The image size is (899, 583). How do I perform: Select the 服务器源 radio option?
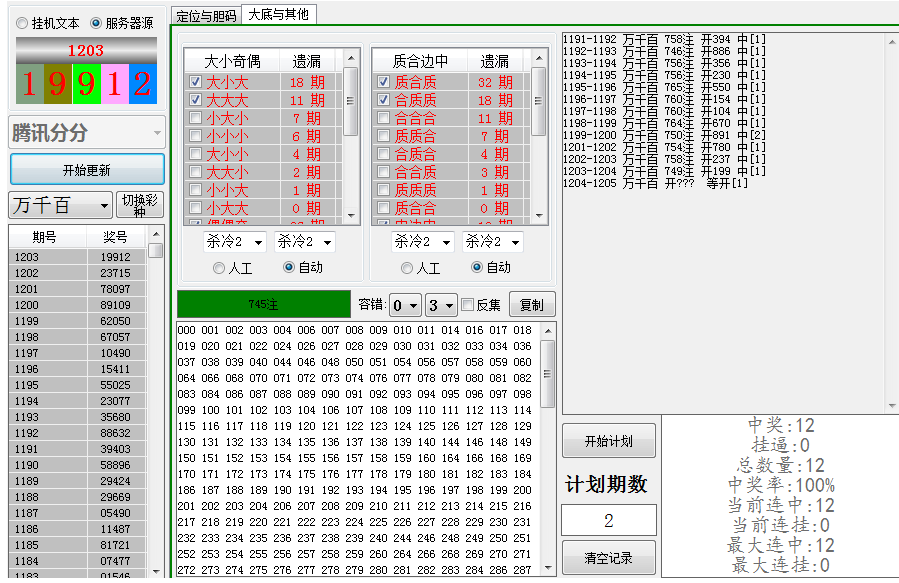coord(96,23)
